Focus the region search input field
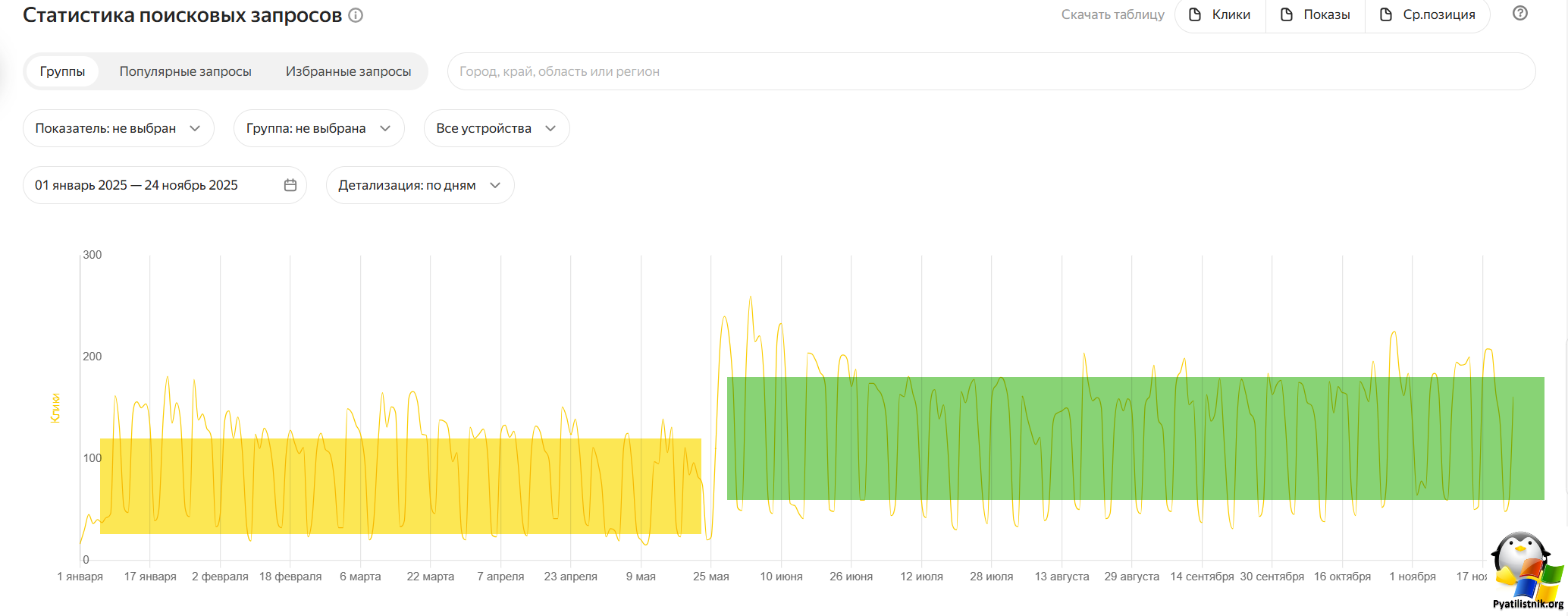Screen dimensions: 1568x616 click(986, 71)
